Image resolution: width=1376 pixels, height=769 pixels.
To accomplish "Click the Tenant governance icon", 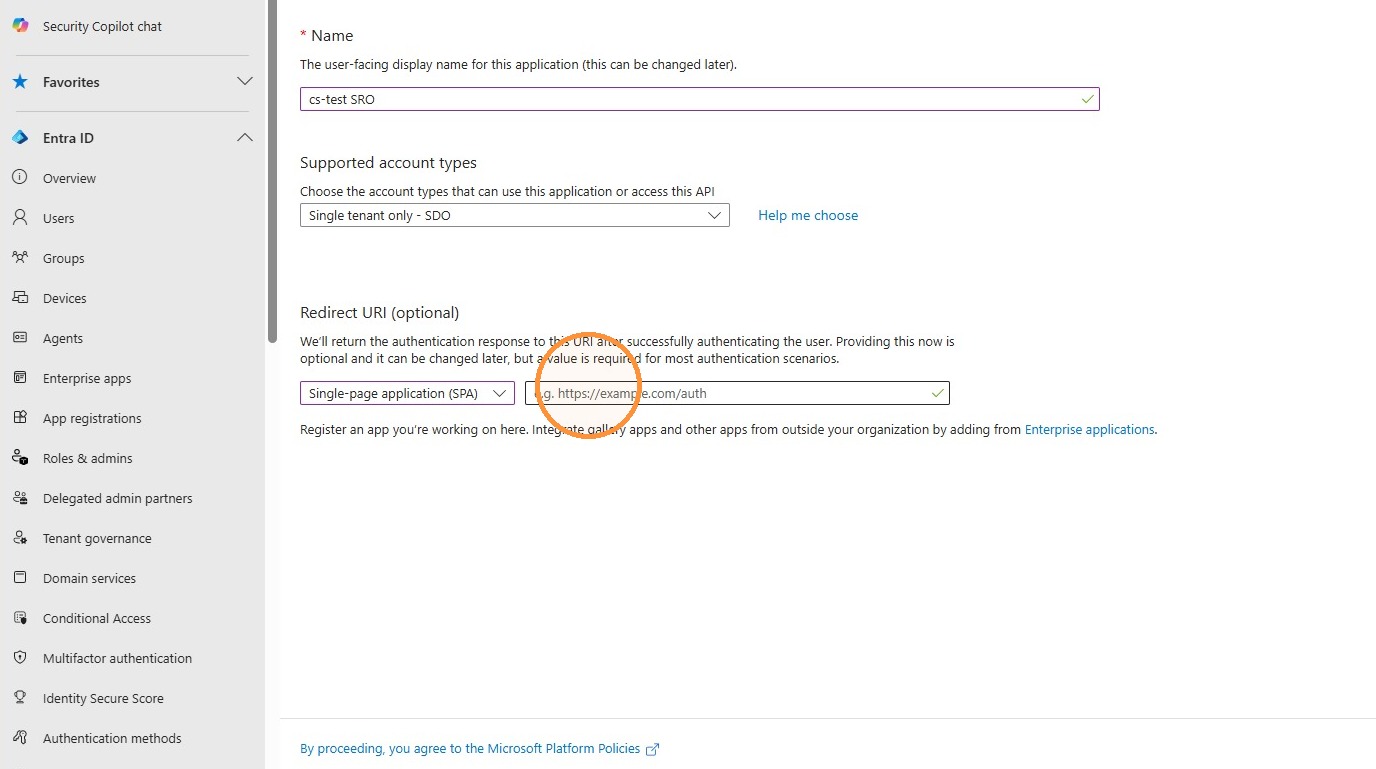I will (20, 538).
